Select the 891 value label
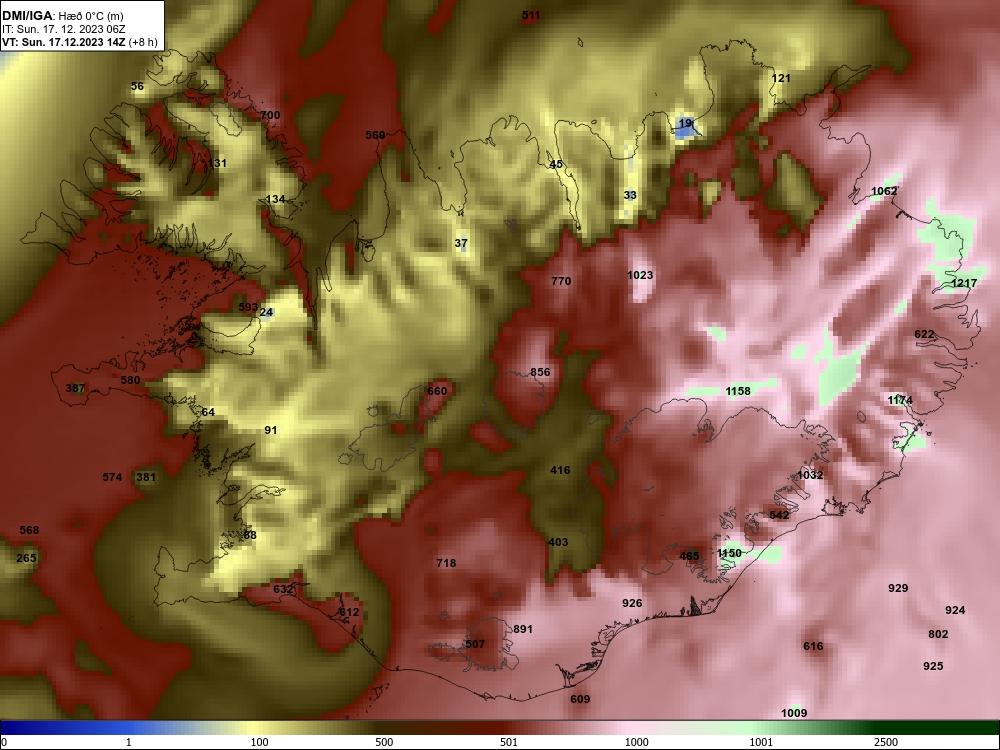 pyautogui.click(x=523, y=629)
